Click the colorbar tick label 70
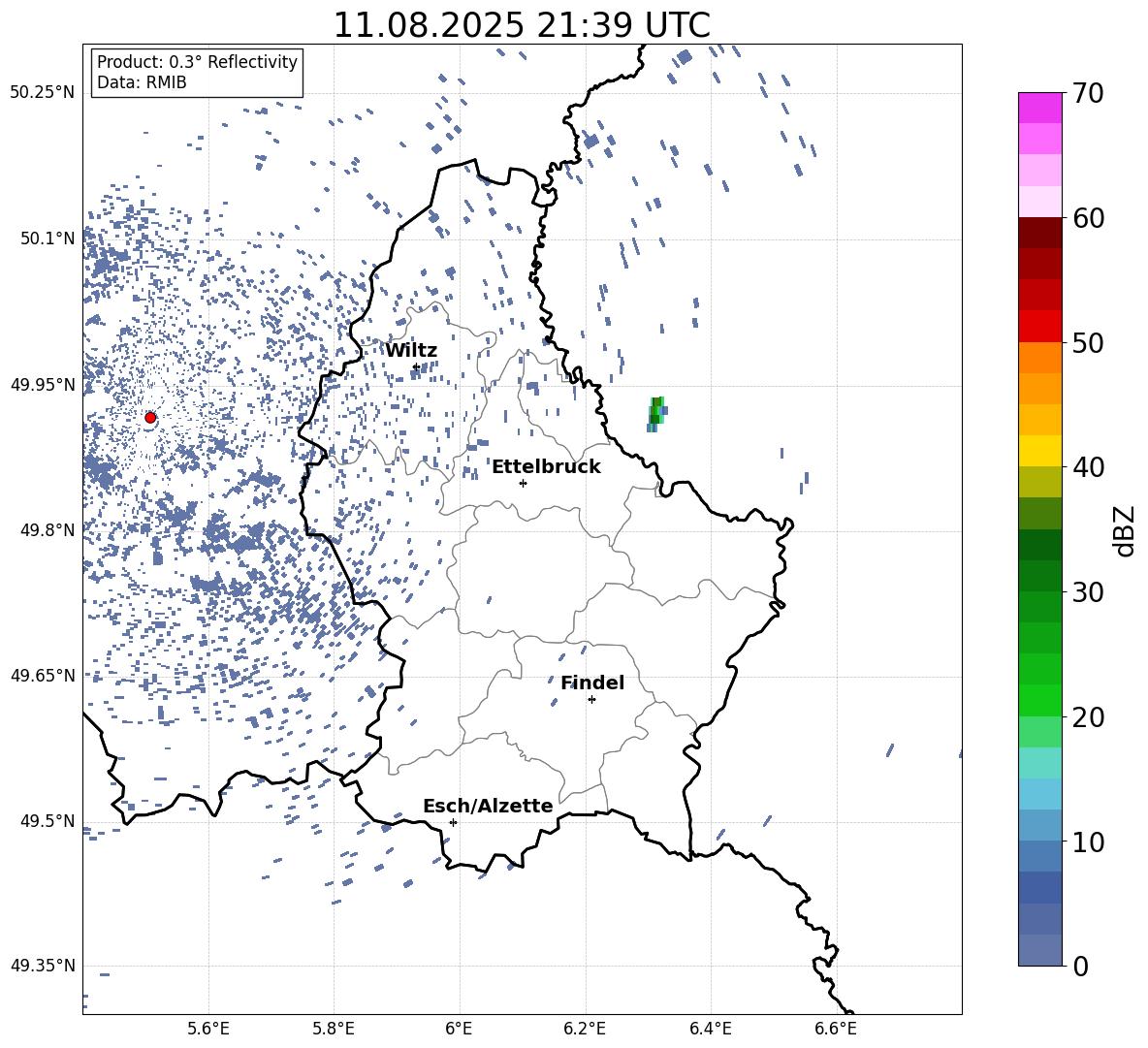 point(1088,93)
